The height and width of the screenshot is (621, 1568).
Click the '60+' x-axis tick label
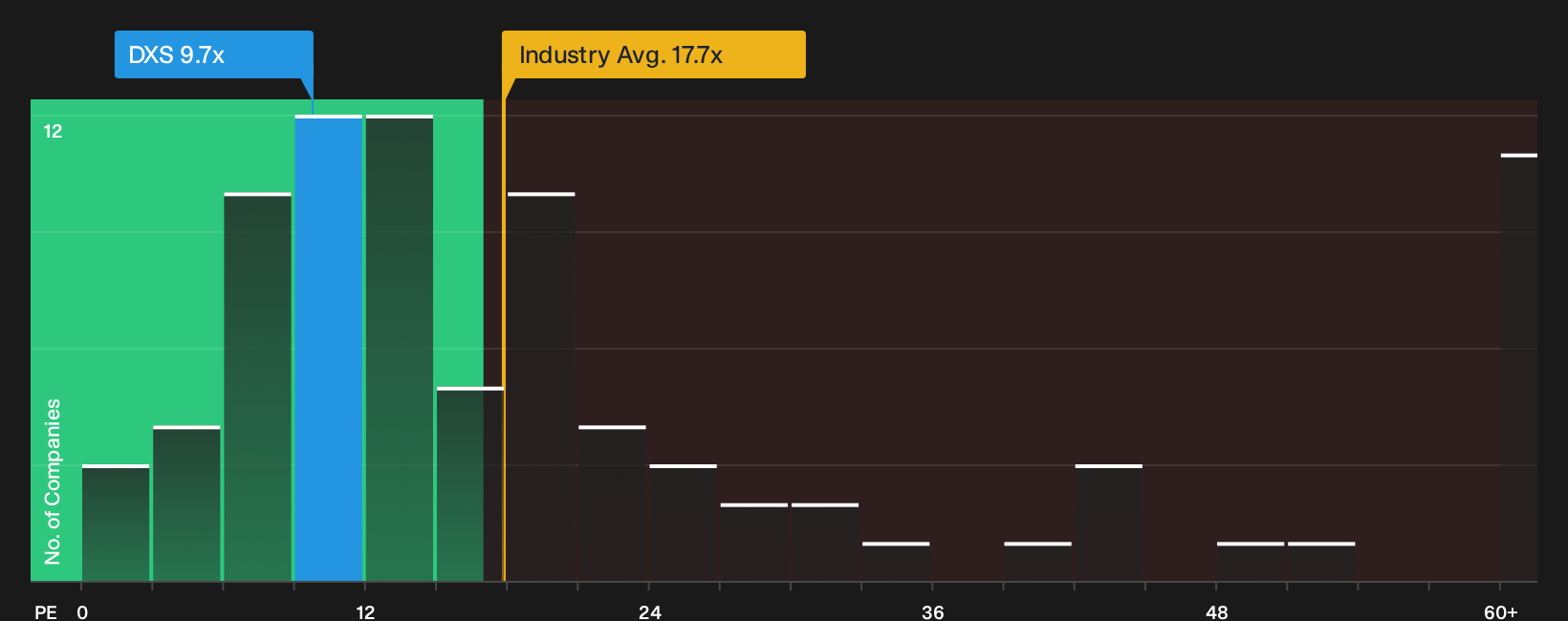[1501, 611]
